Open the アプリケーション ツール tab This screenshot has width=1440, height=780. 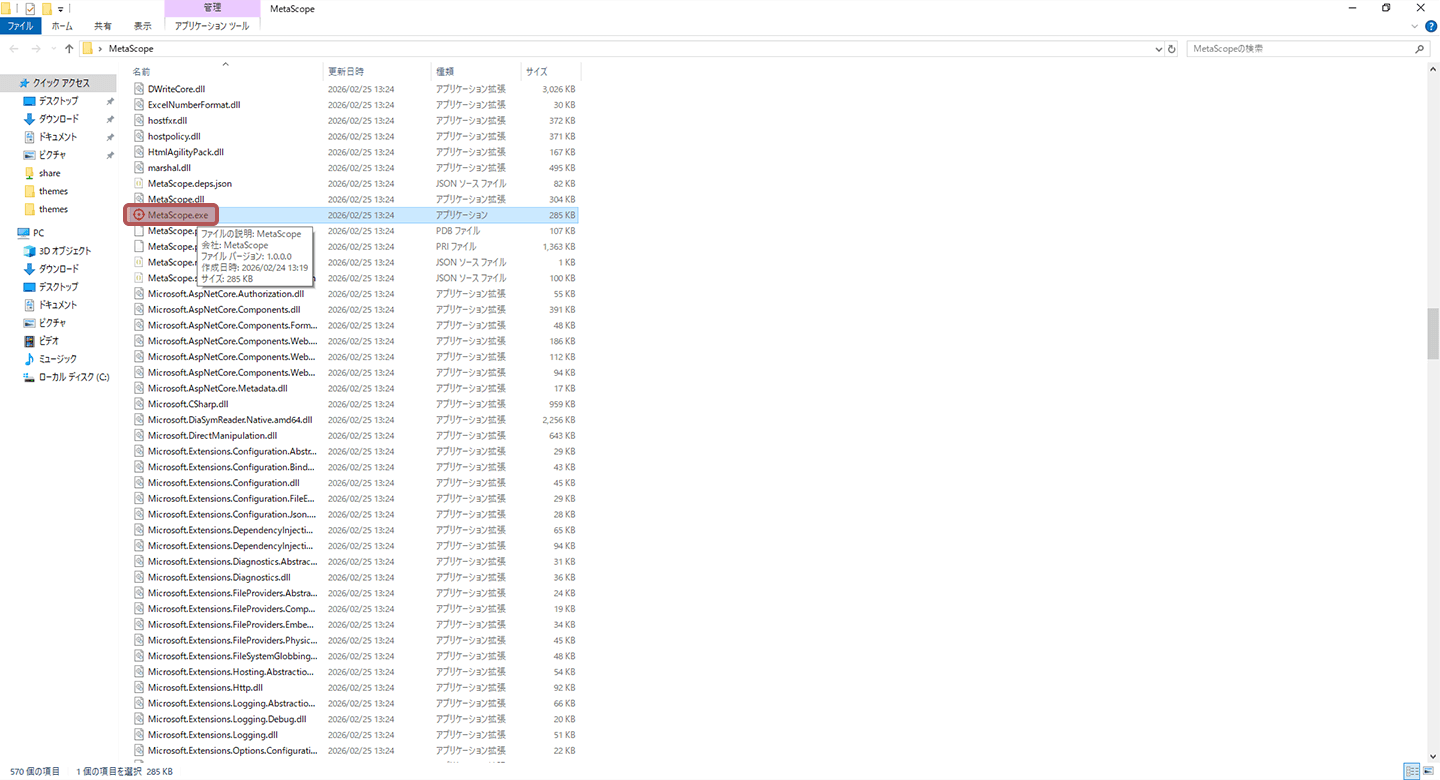(211, 26)
